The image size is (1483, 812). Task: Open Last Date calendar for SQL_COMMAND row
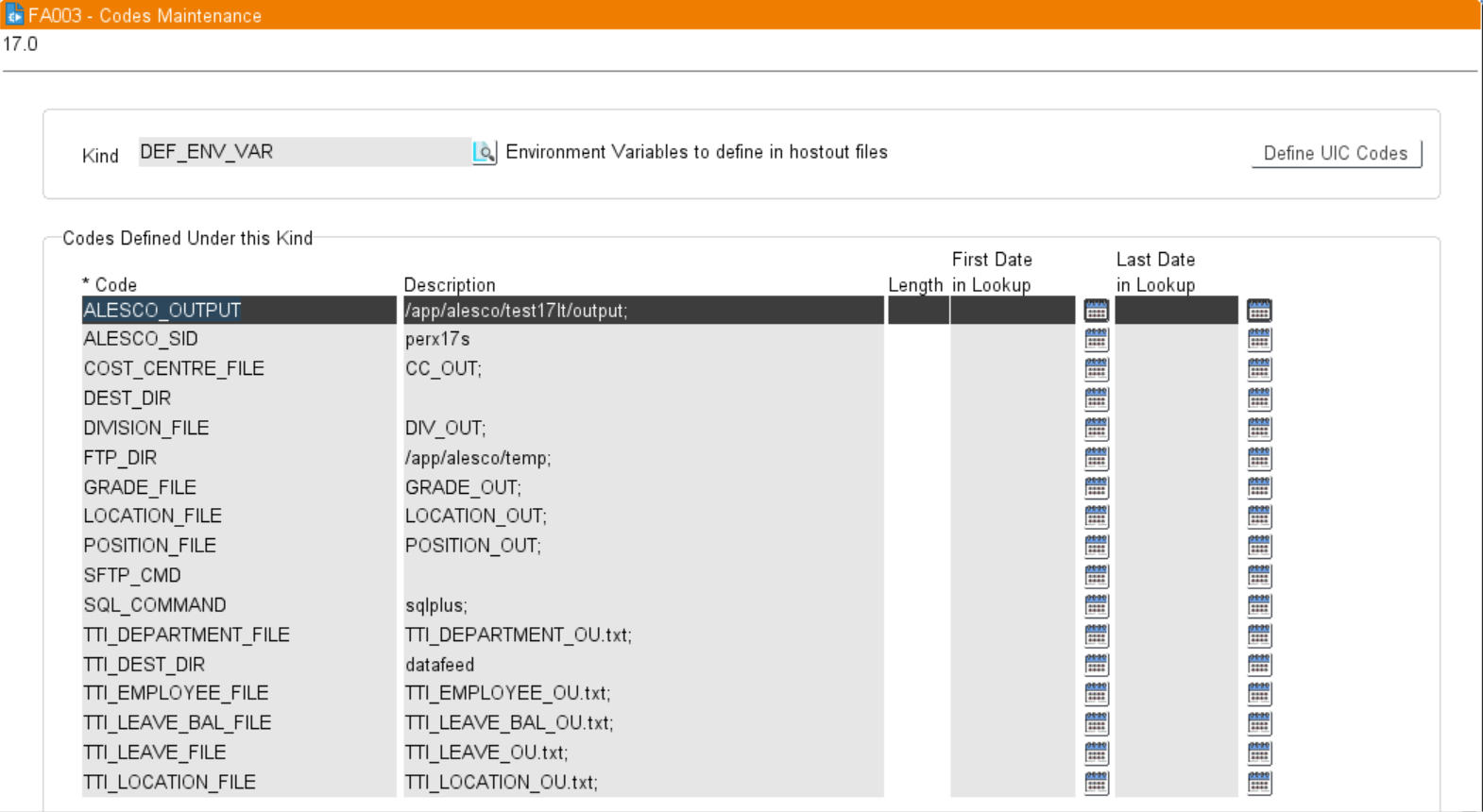1259,605
